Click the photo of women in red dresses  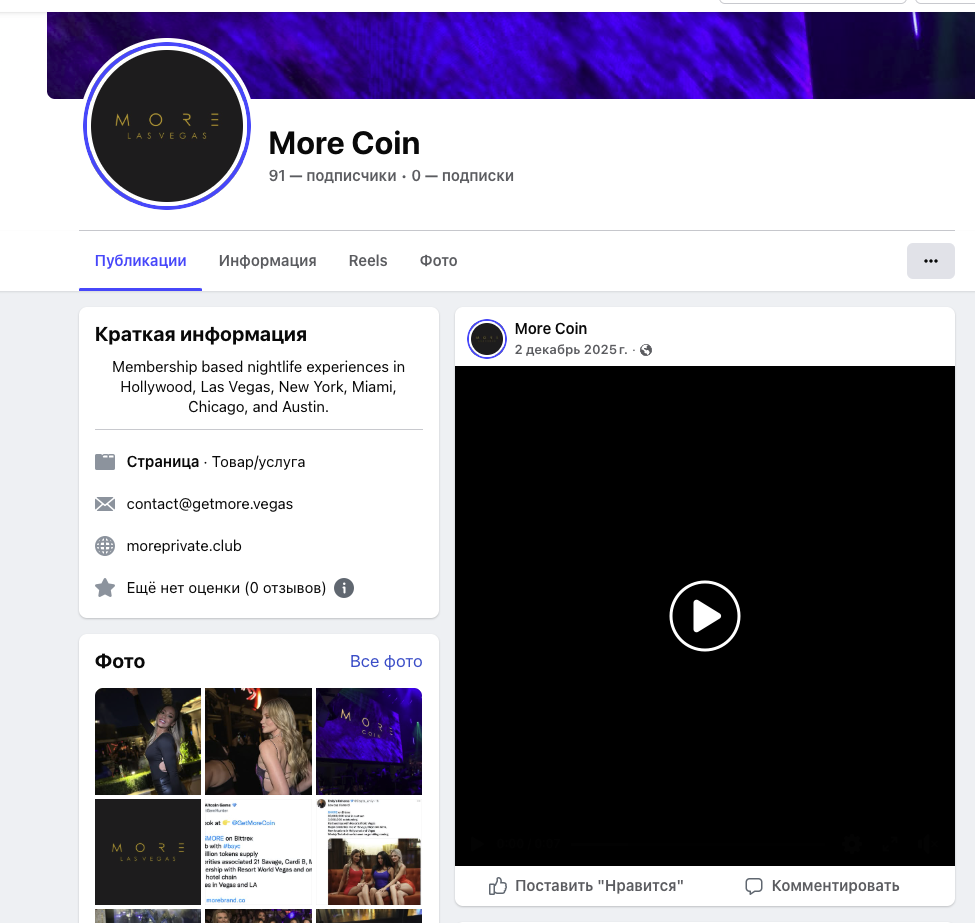click(x=369, y=851)
